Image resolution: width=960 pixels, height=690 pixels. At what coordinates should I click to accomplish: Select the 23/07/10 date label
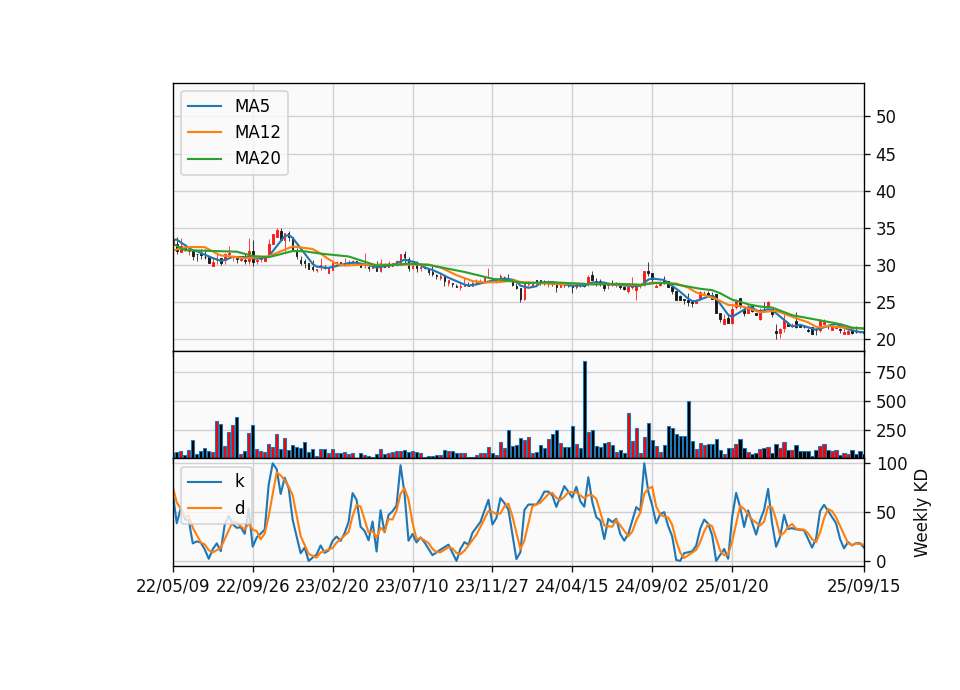click(412, 586)
